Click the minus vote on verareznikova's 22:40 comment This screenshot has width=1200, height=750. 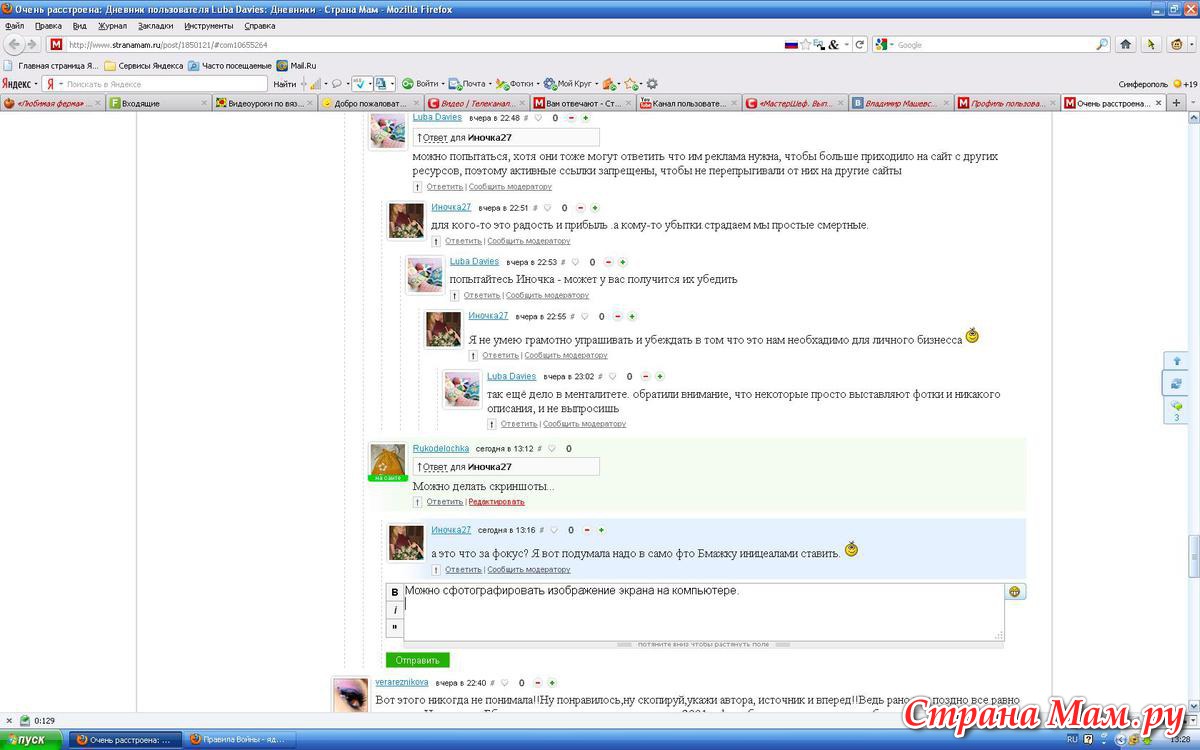pyautogui.click(x=537, y=683)
